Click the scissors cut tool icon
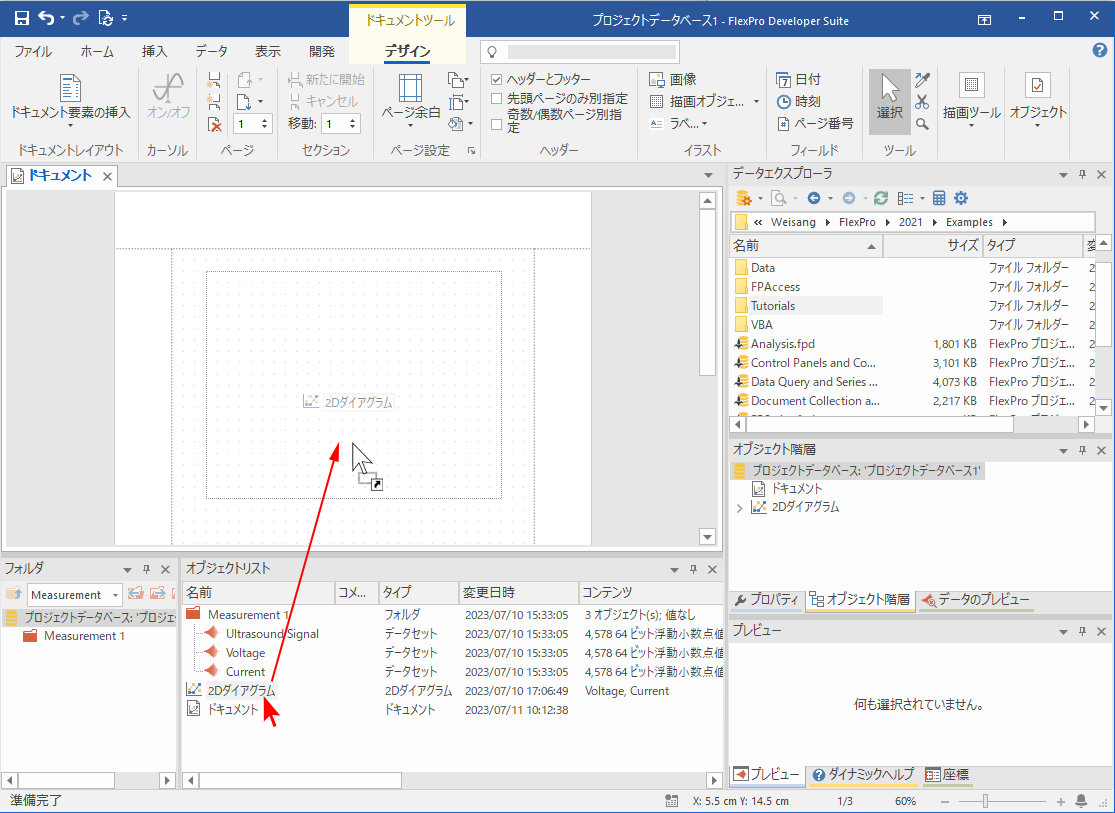This screenshot has height=813, width=1115. click(922, 102)
